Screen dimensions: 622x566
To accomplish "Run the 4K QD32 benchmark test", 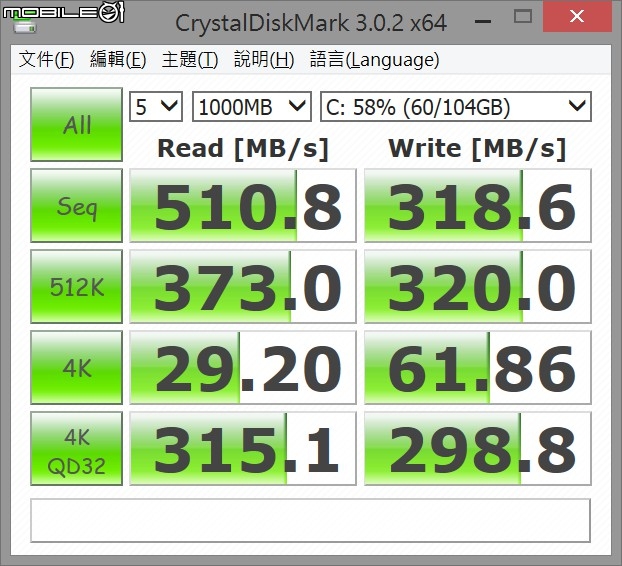I will coord(77,449).
